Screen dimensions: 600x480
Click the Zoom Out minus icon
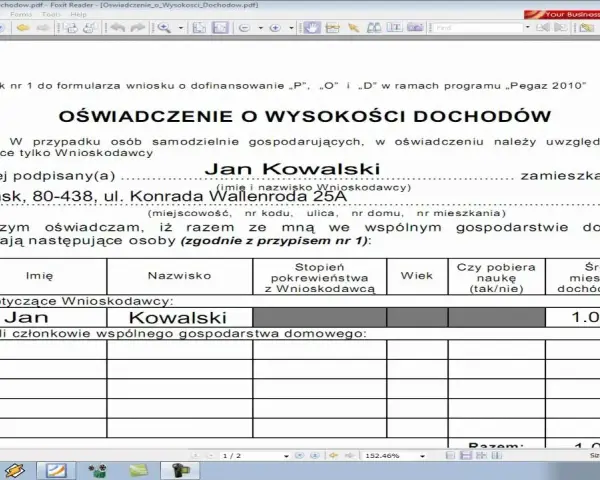(244, 28)
